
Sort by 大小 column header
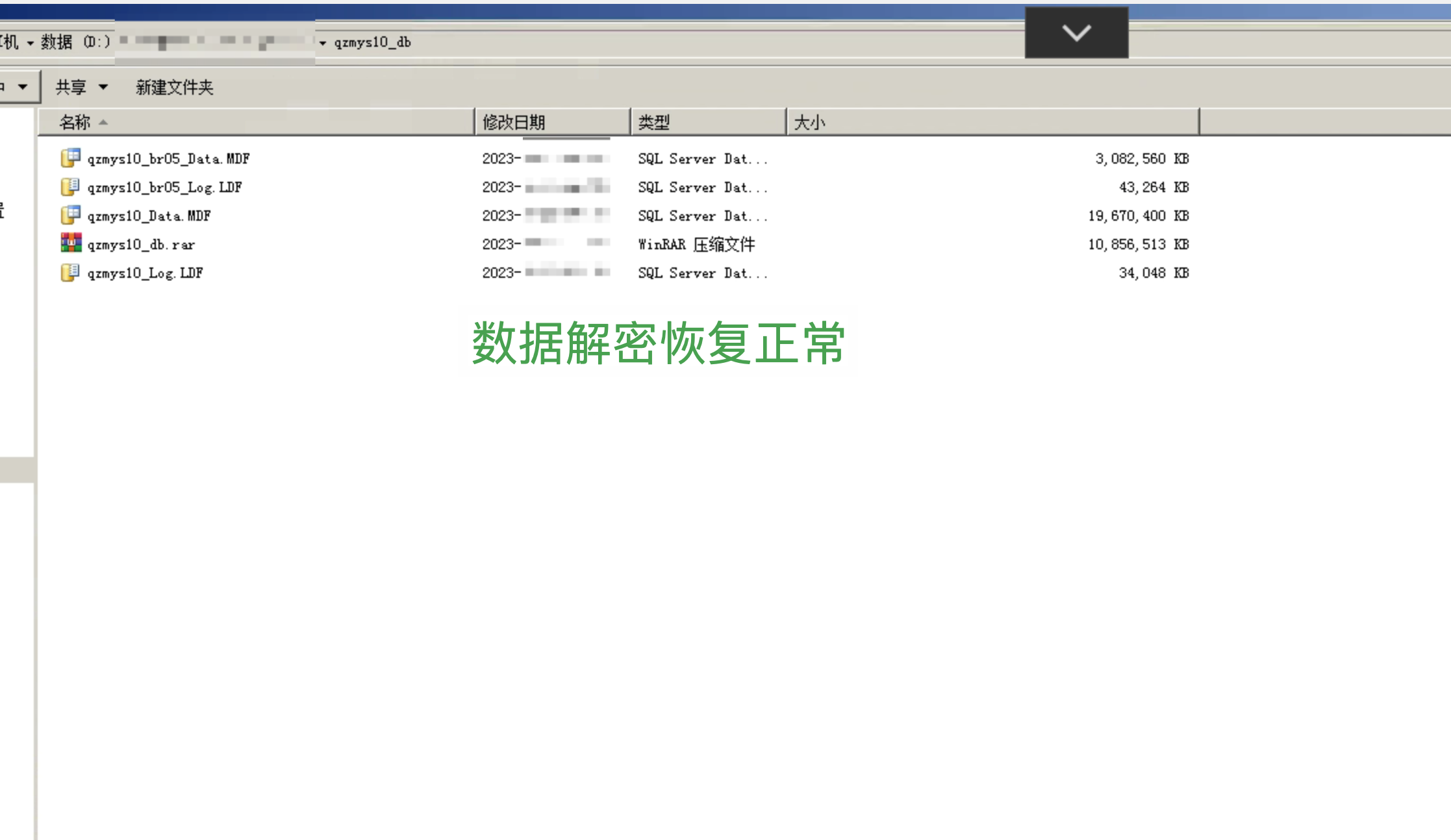point(809,122)
